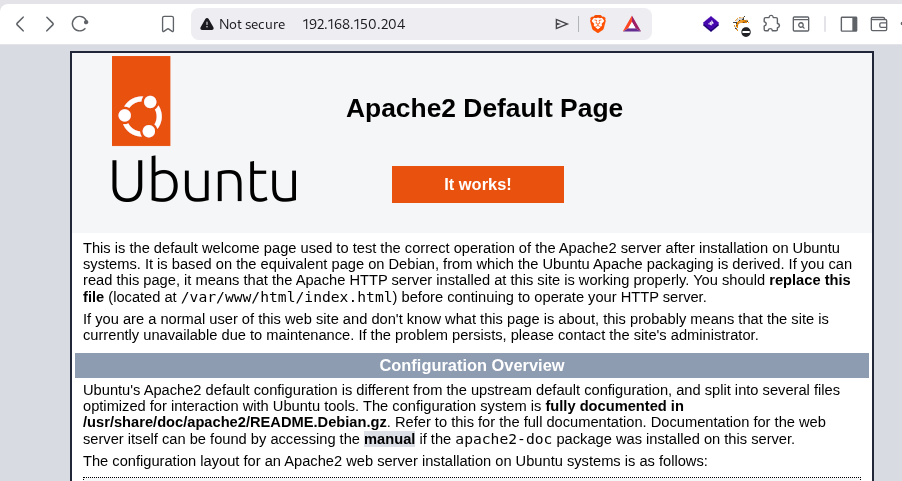Click the address bar URL 192.168.150.204
Image resolution: width=902 pixels, height=481 pixels.
pyautogui.click(x=353, y=24)
